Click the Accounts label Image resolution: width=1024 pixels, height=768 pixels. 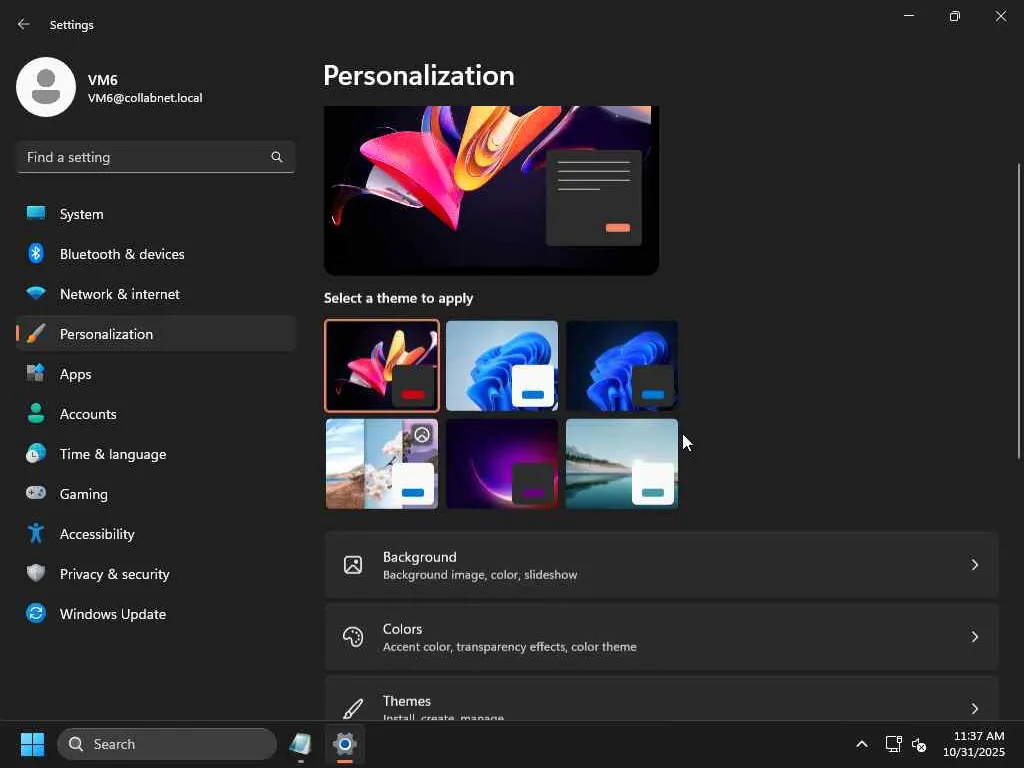(88, 414)
